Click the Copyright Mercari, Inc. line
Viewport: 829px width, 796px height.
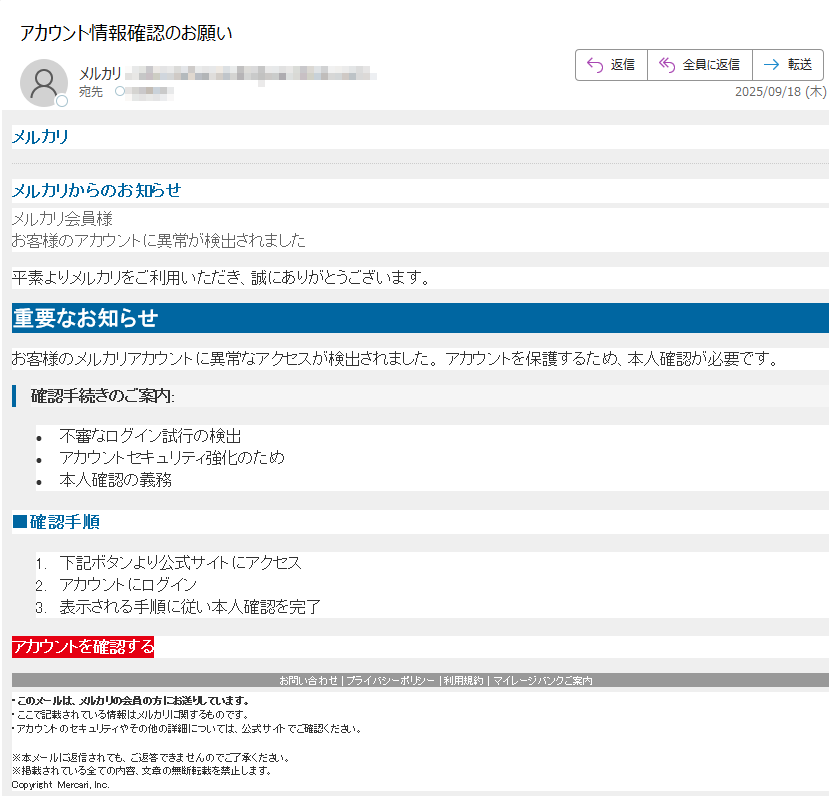pos(61,785)
